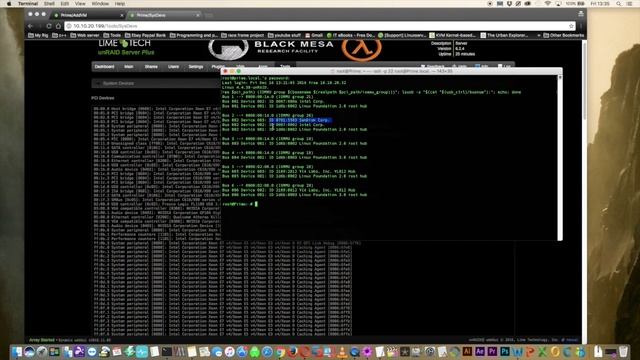Viewport: 640px width, 360px height.
Task: Click the browser back arrow
Action: click(x=31, y=26)
